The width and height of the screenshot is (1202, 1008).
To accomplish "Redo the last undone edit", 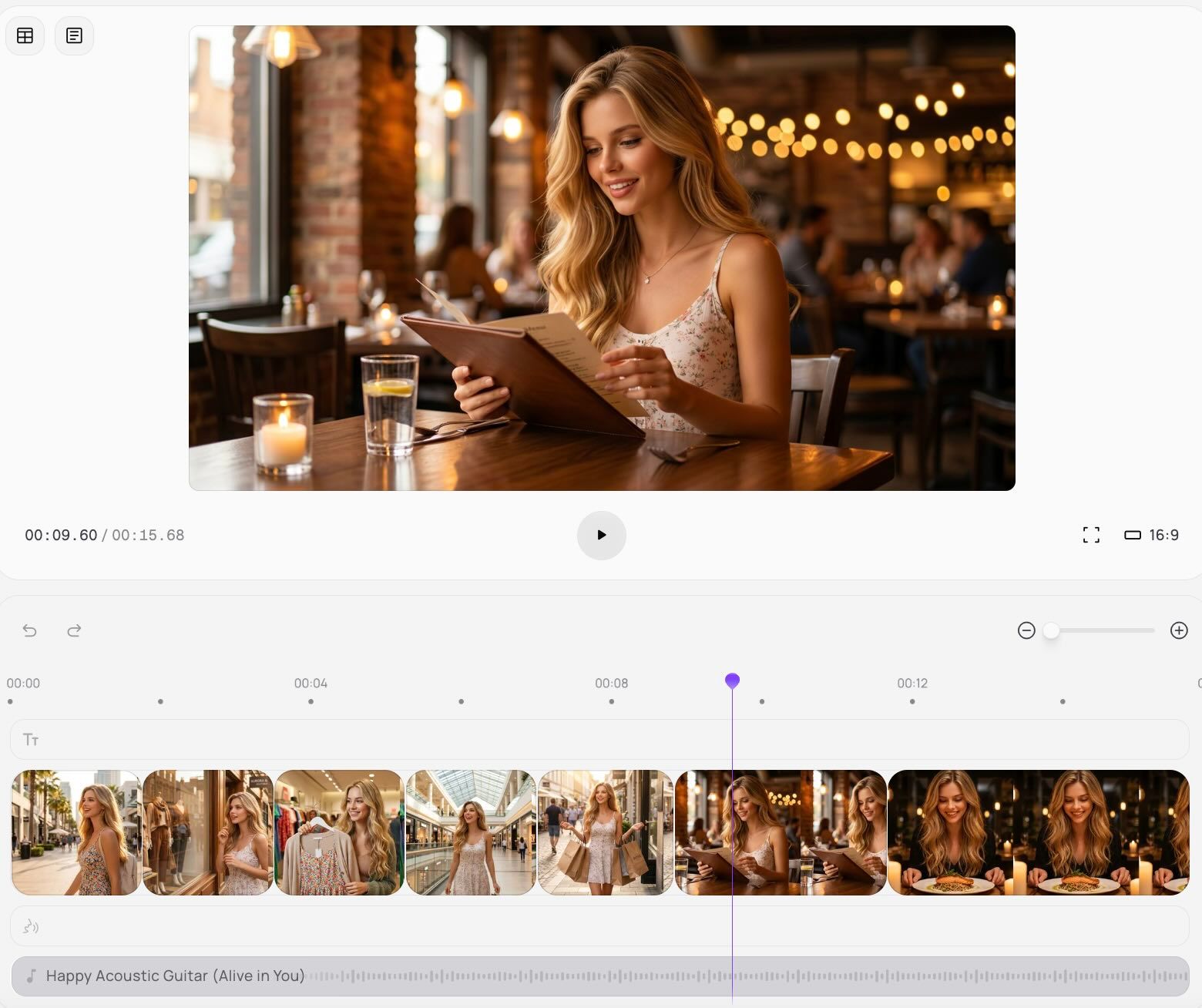I will coord(74,630).
